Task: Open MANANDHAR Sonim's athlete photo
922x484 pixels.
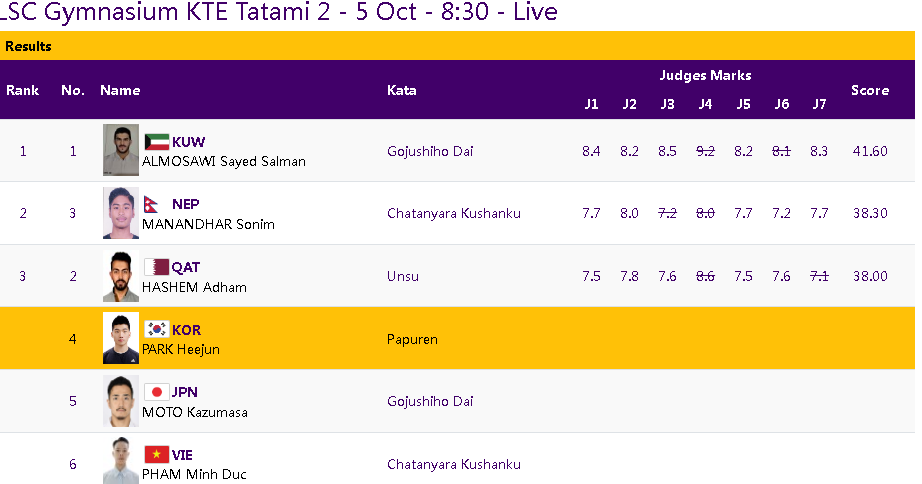Action: coord(121,213)
